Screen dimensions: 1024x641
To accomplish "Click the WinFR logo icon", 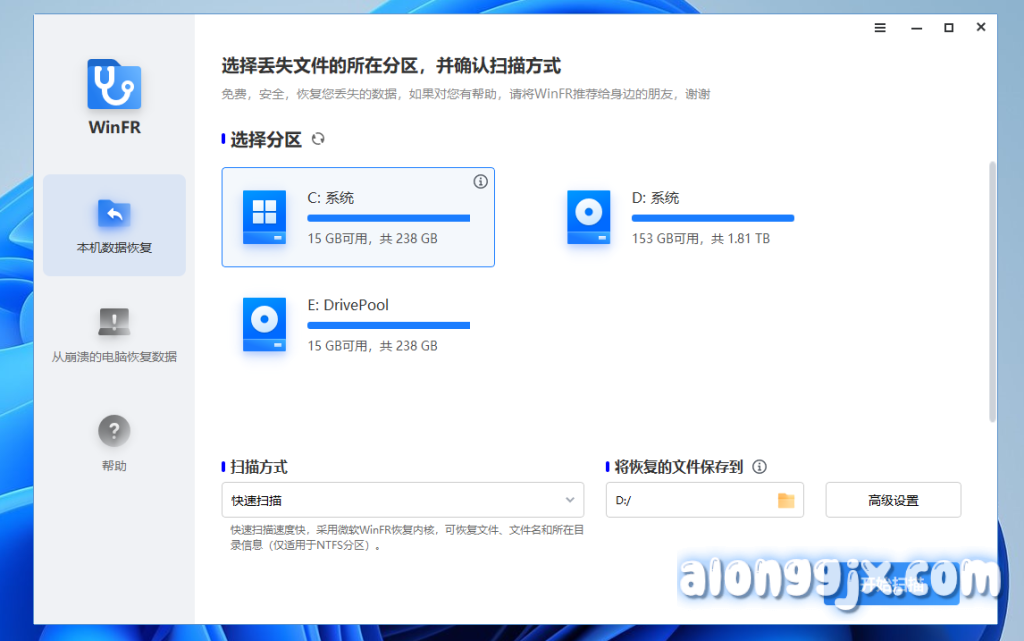I will (x=114, y=85).
